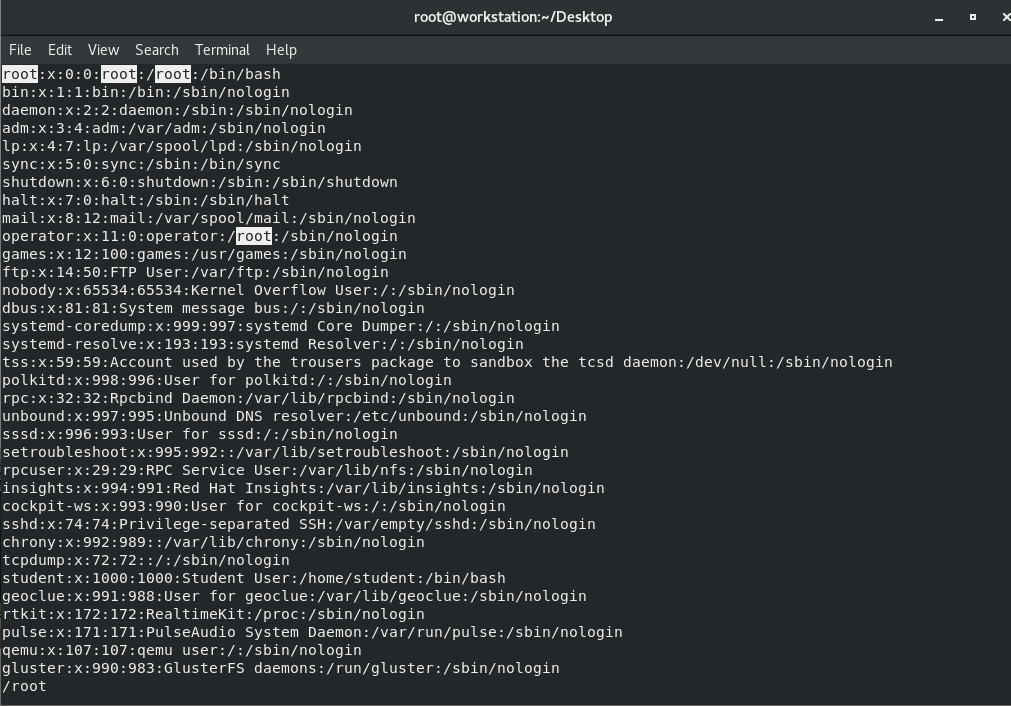Click the halt:x:7:0 line

tap(146, 201)
